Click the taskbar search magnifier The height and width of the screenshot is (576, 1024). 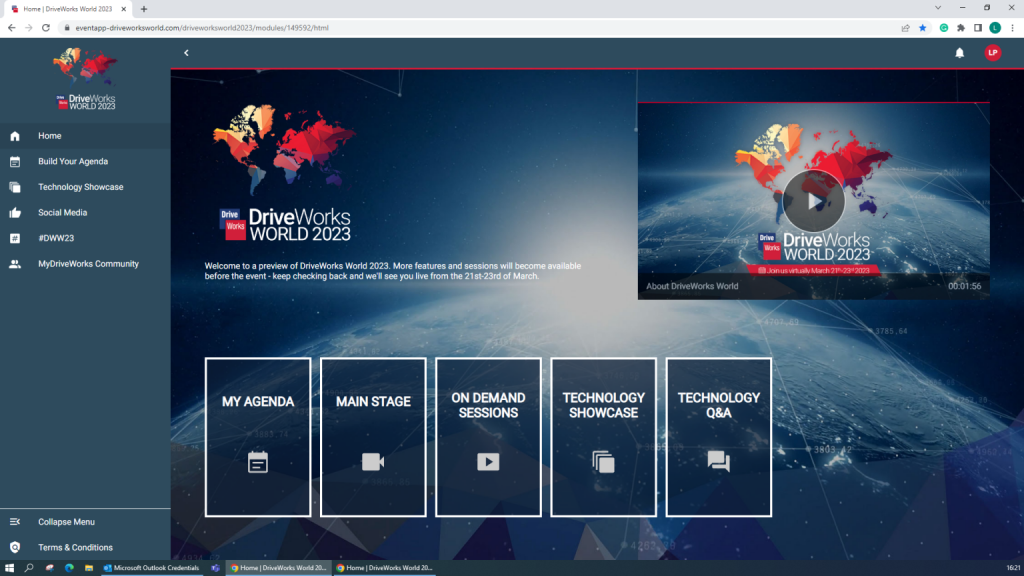[x=29, y=568]
